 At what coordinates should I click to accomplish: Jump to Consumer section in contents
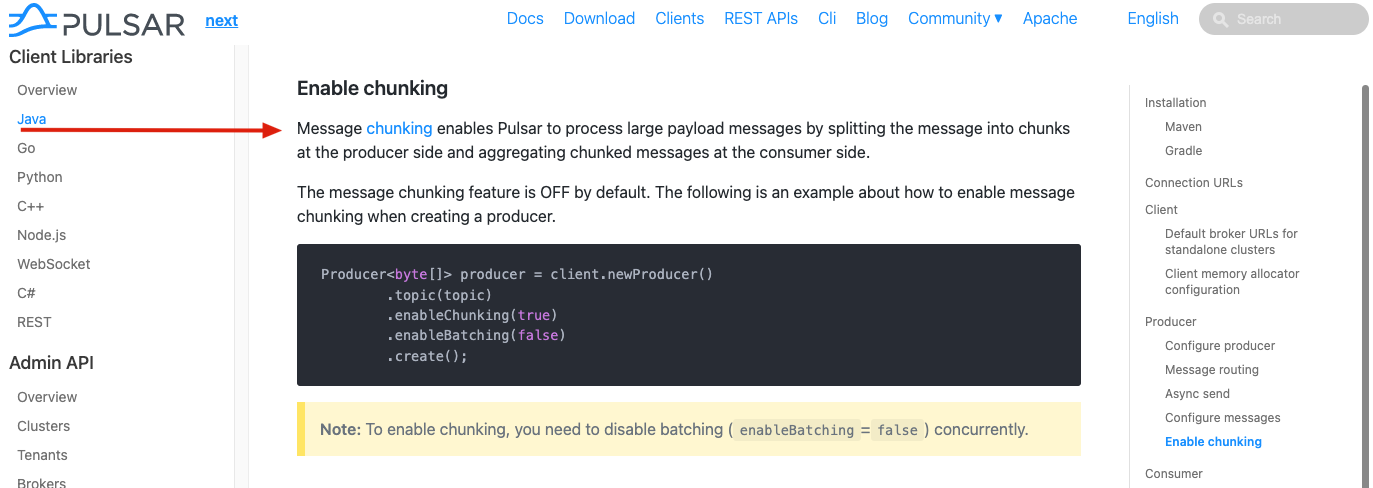[x=1174, y=474]
